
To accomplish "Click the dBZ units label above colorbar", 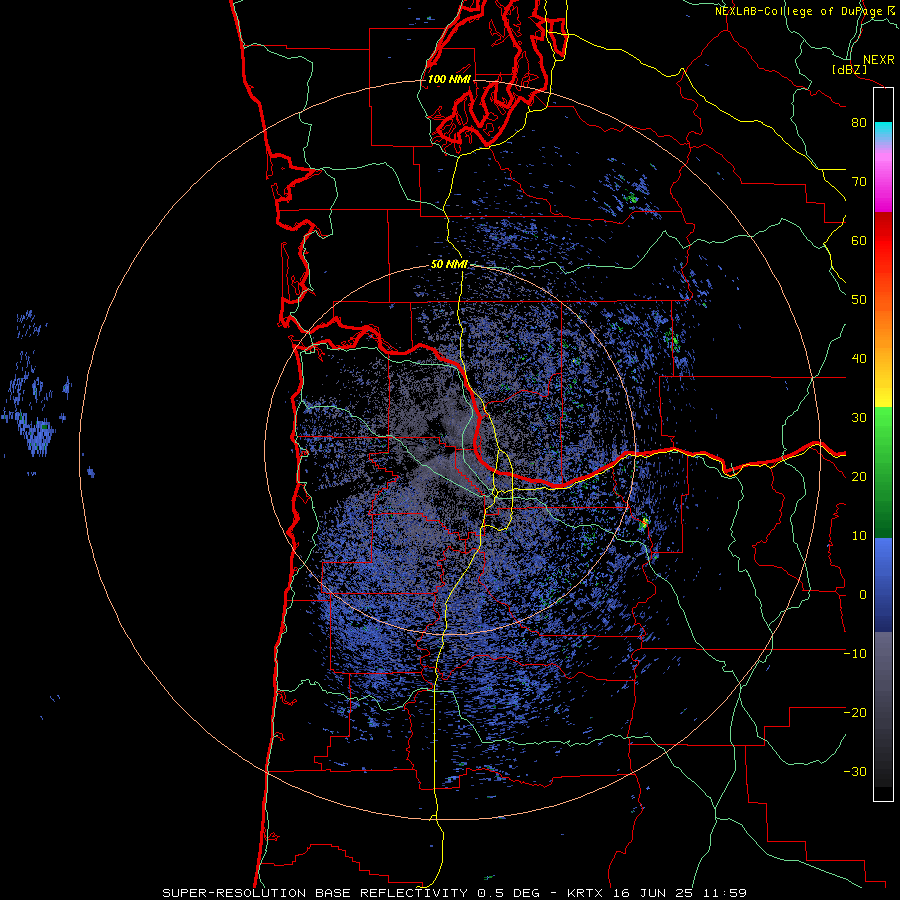I will 849,70.
